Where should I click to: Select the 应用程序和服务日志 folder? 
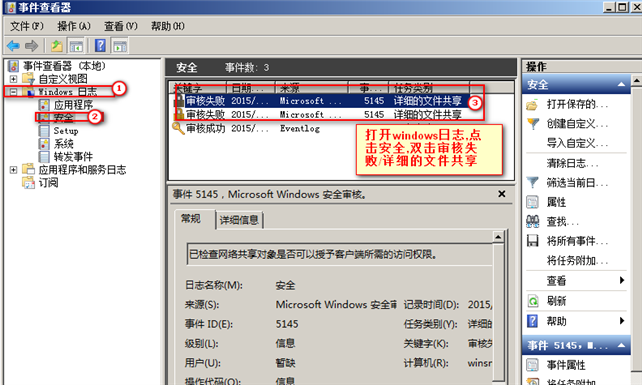(82, 170)
